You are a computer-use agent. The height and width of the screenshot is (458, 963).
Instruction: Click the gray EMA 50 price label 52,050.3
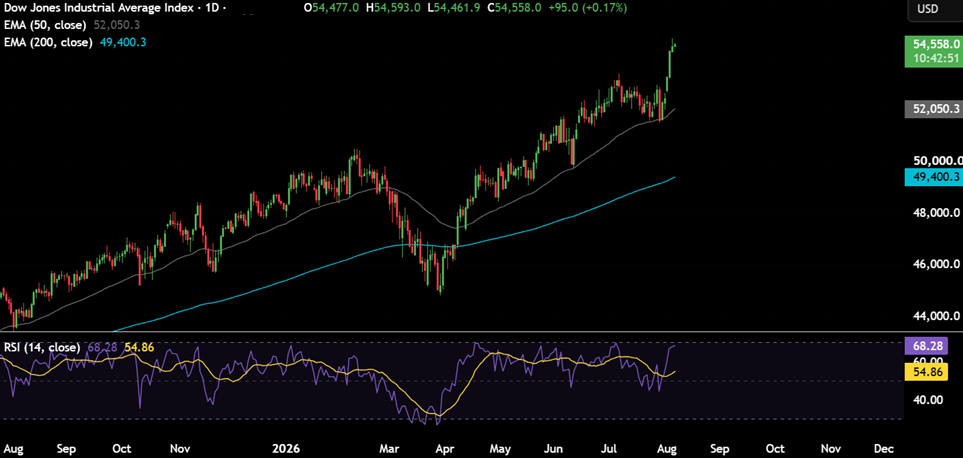(x=936, y=109)
